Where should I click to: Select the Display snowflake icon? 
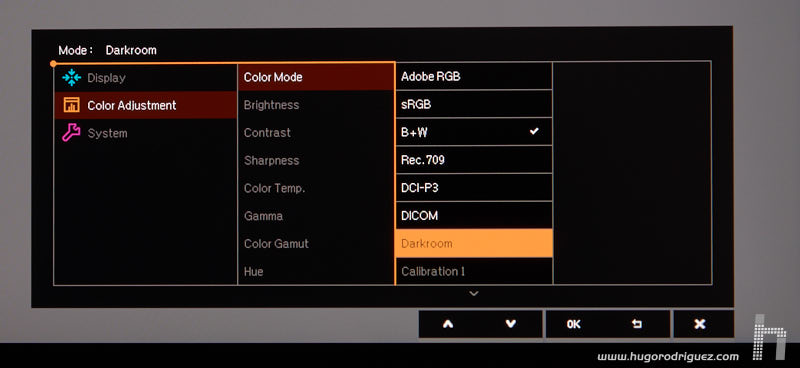tap(71, 78)
